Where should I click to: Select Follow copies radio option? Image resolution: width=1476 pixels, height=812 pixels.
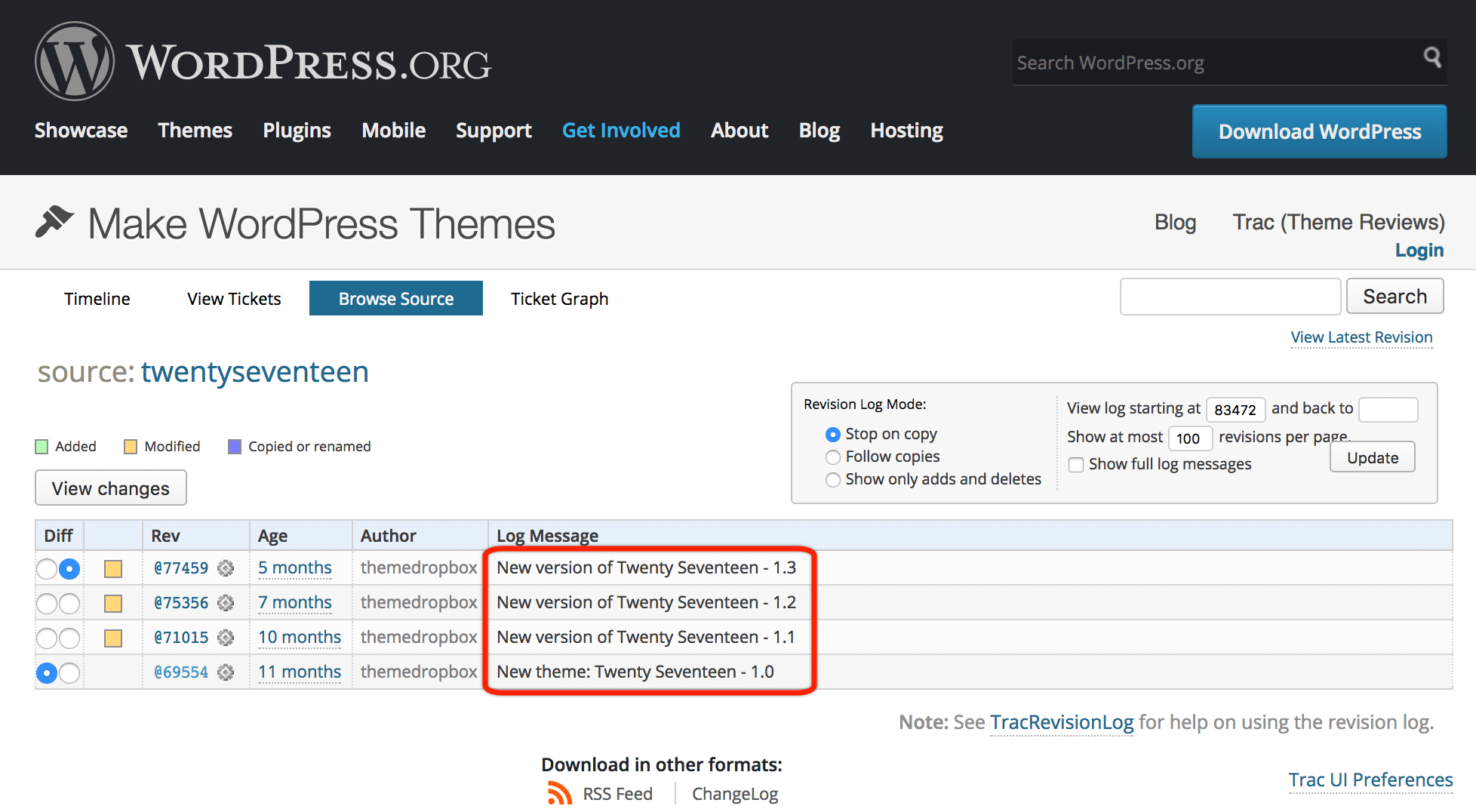(x=833, y=457)
